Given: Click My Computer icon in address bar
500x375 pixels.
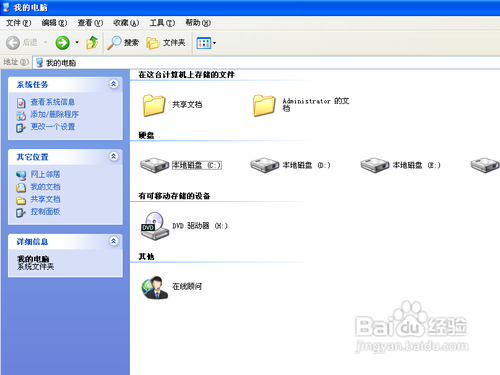Looking at the screenshot, I should [x=39, y=63].
